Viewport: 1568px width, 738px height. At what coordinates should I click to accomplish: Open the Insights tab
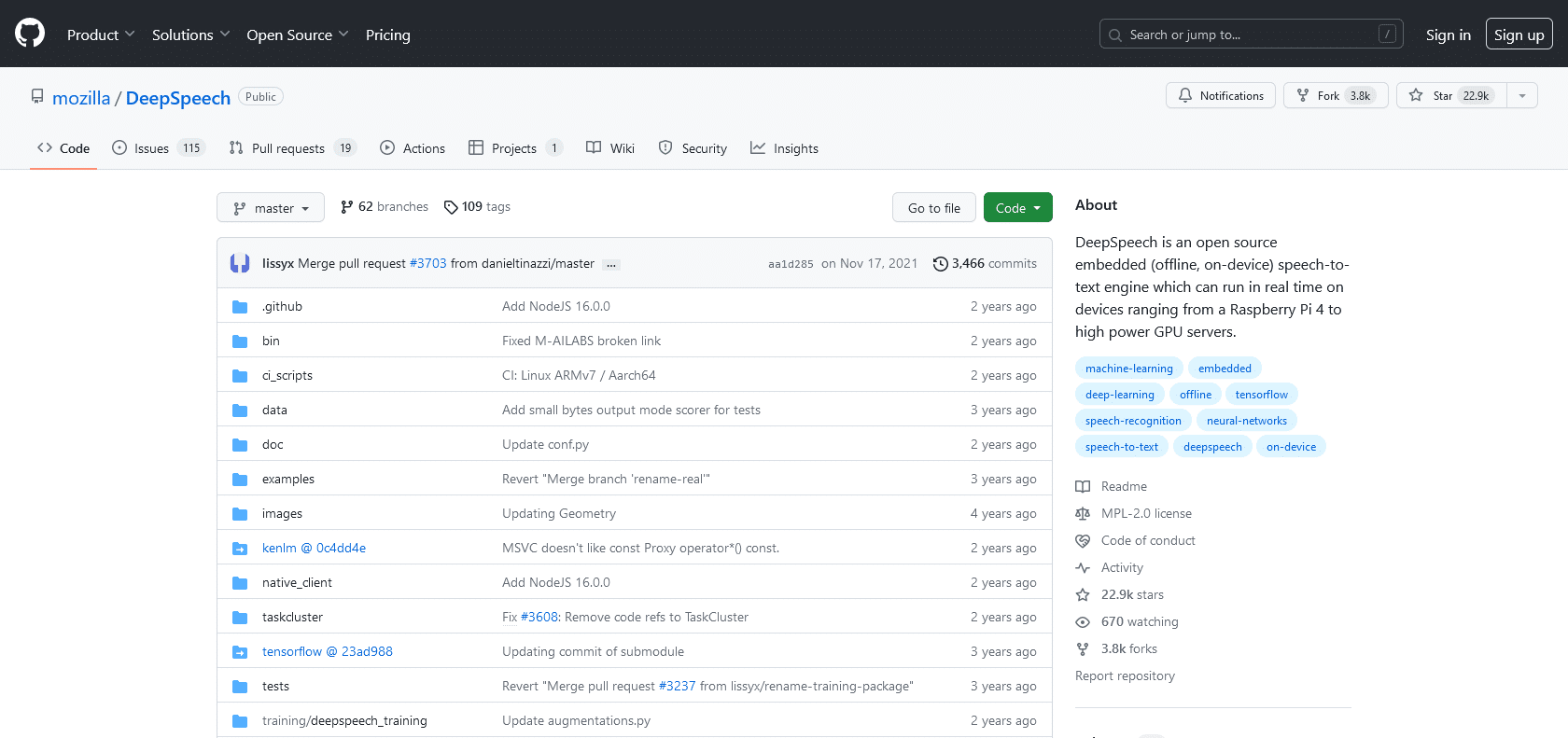coord(784,148)
